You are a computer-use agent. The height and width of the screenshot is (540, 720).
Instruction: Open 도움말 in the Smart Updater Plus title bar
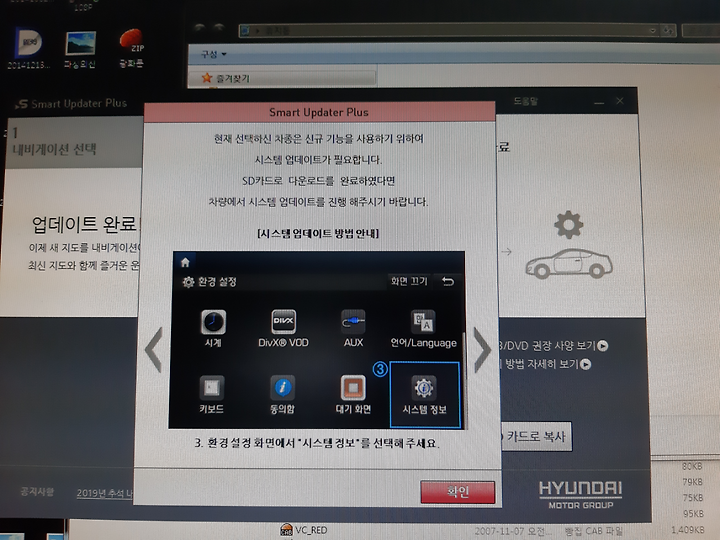525,101
